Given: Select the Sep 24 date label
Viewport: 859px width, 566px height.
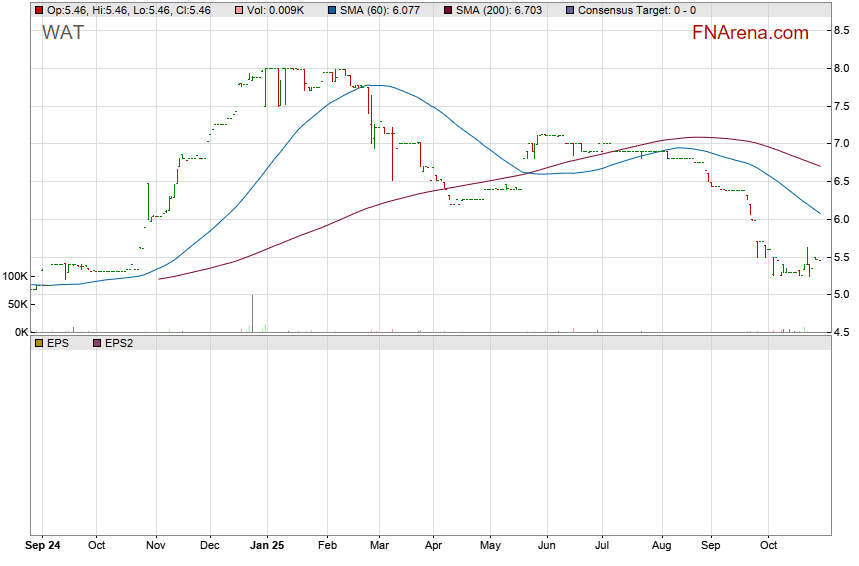Looking at the screenshot, I should coord(43,547).
